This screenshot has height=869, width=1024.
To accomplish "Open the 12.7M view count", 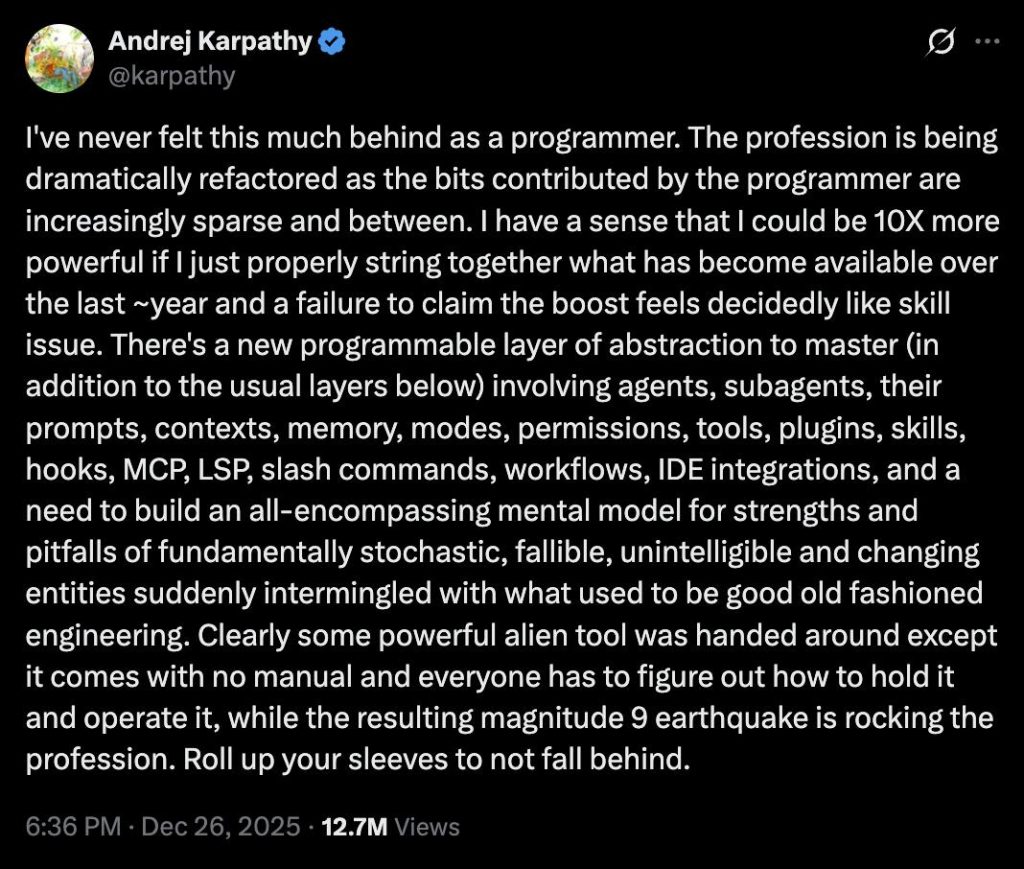I will [x=353, y=826].
